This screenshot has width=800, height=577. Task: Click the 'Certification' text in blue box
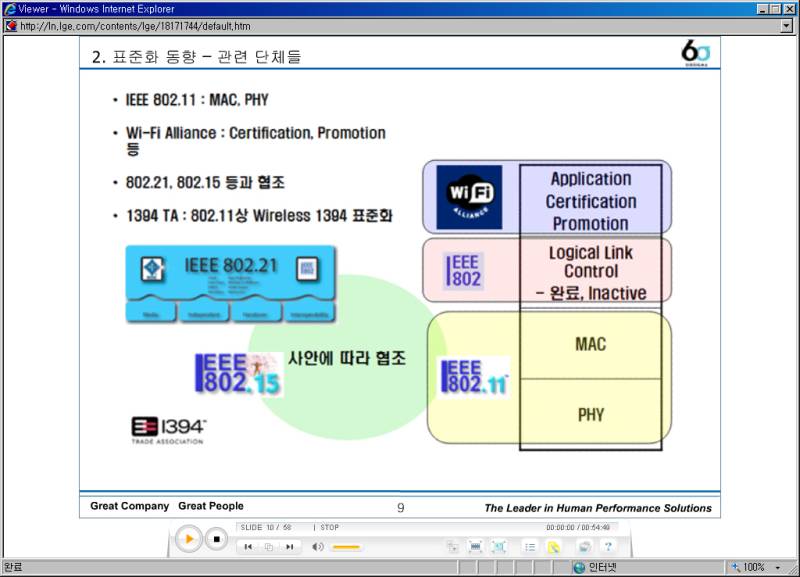tap(591, 202)
